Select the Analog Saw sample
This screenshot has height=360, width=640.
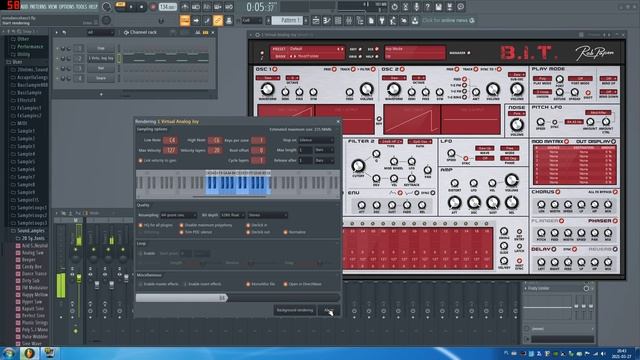[32, 253]
